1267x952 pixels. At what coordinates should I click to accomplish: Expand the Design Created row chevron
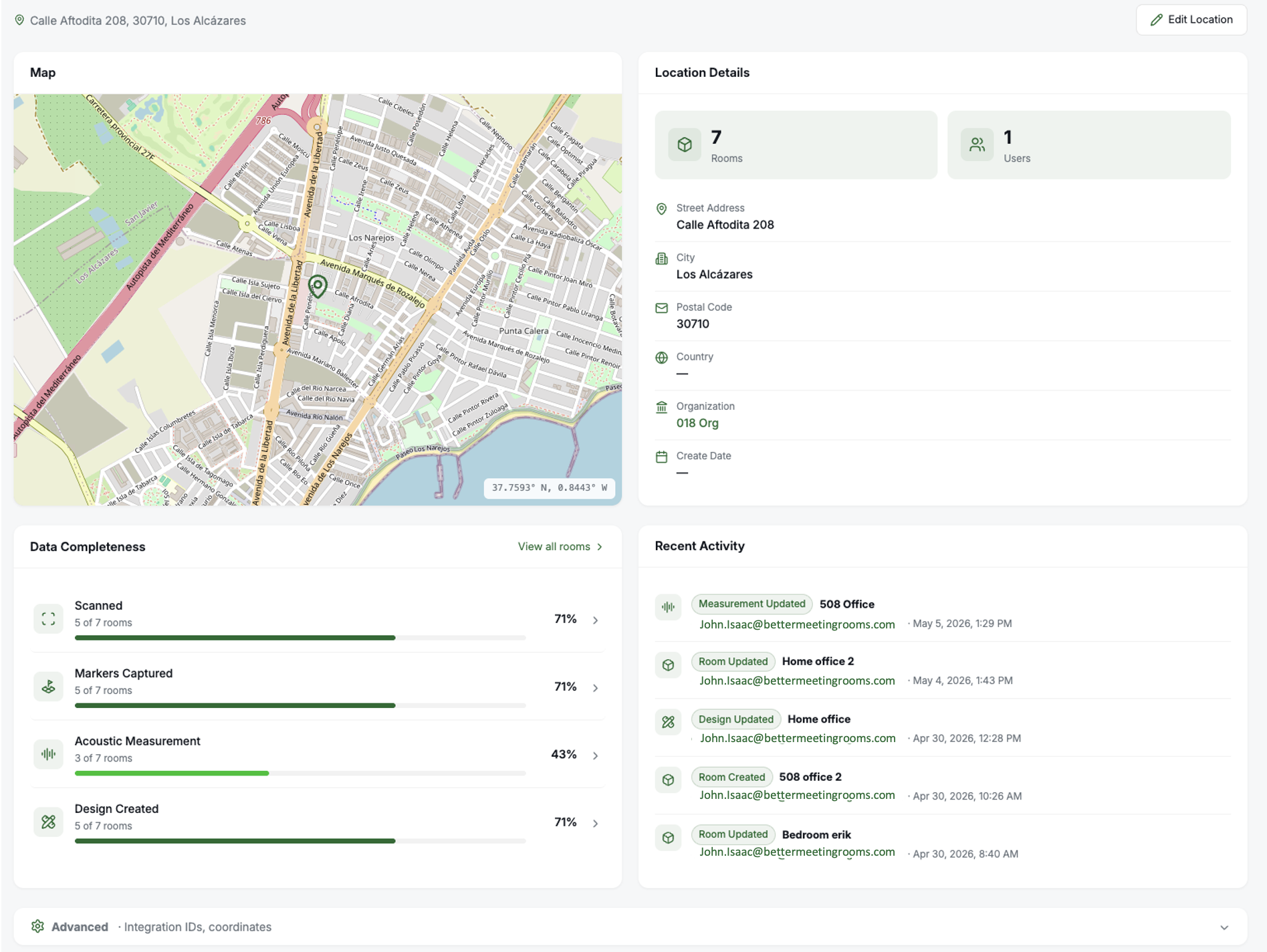(595, 823)
